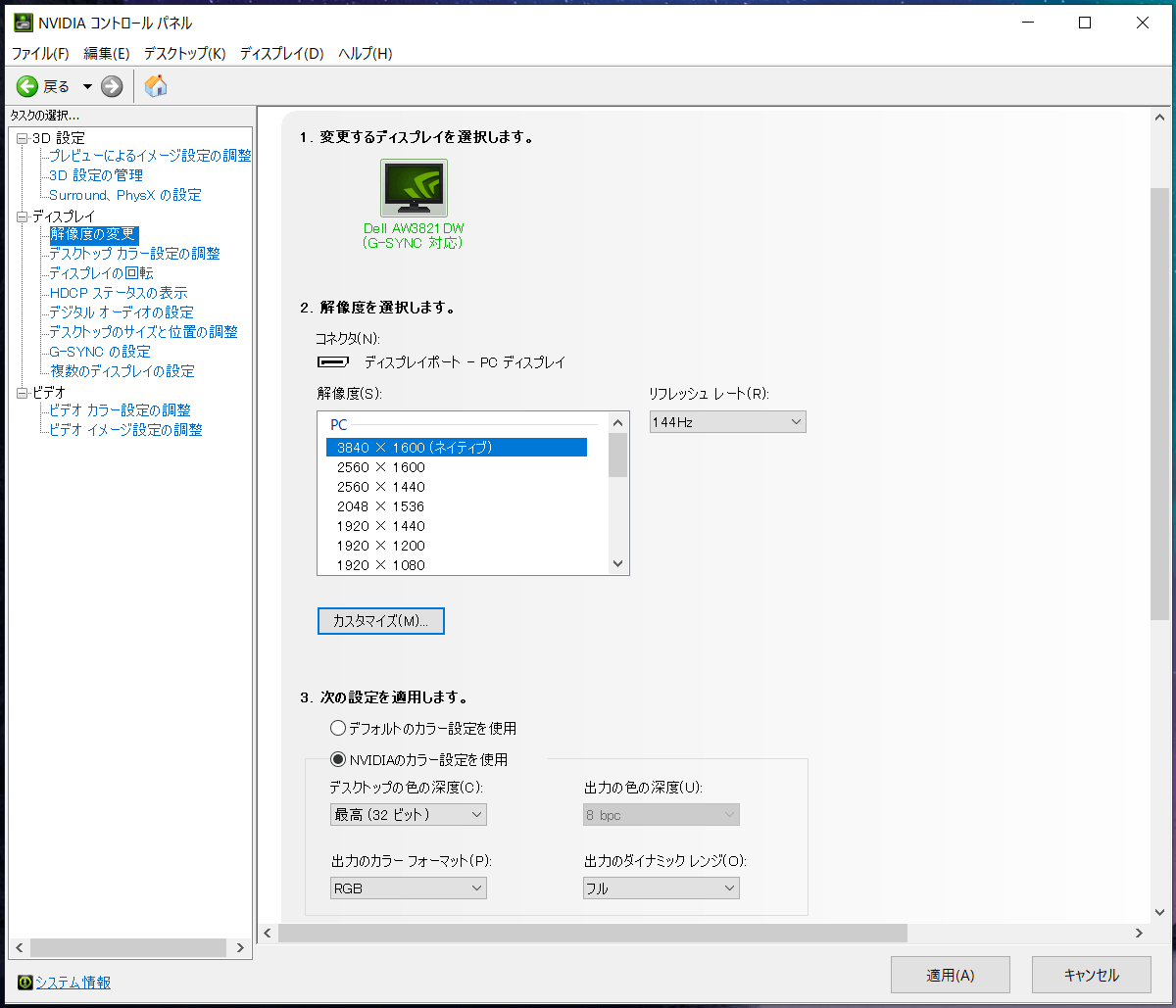
Task: Click the resolution list scroll up arrow
Action: click(x=617, y=422)
